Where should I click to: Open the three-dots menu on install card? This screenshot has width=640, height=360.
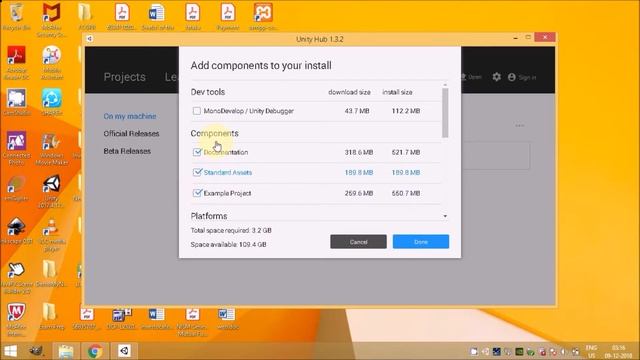pos(520,126)
